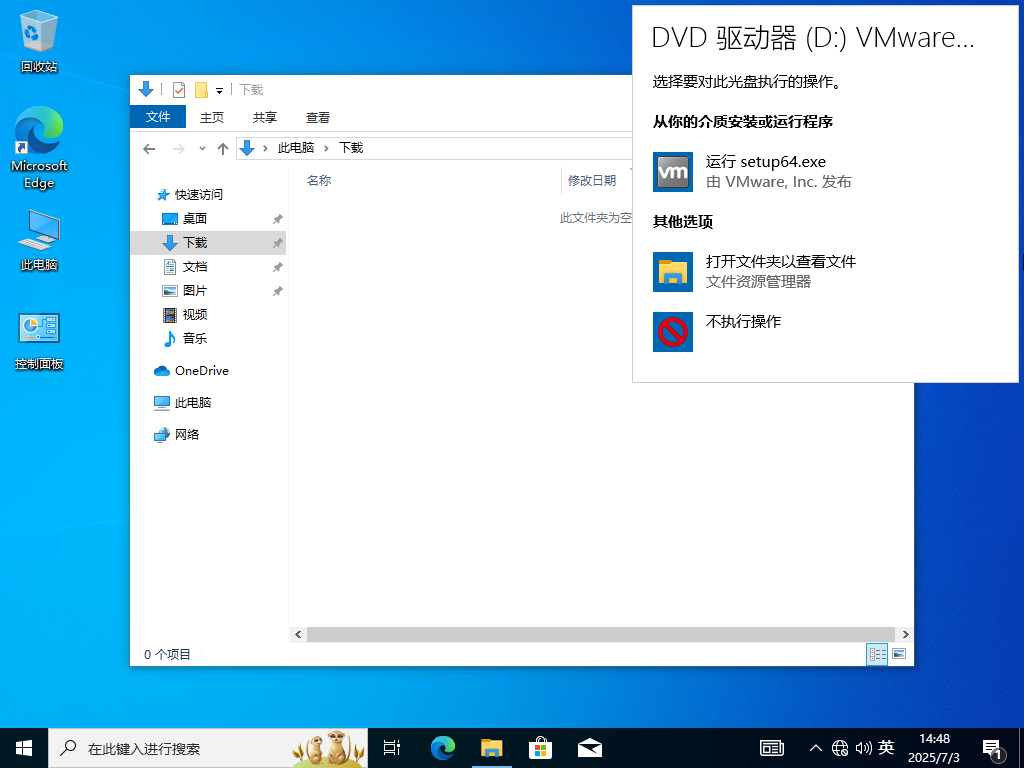Click the volume speaker tray icon
Viewport: 1024px width, 768px height.
pos(863,748)
